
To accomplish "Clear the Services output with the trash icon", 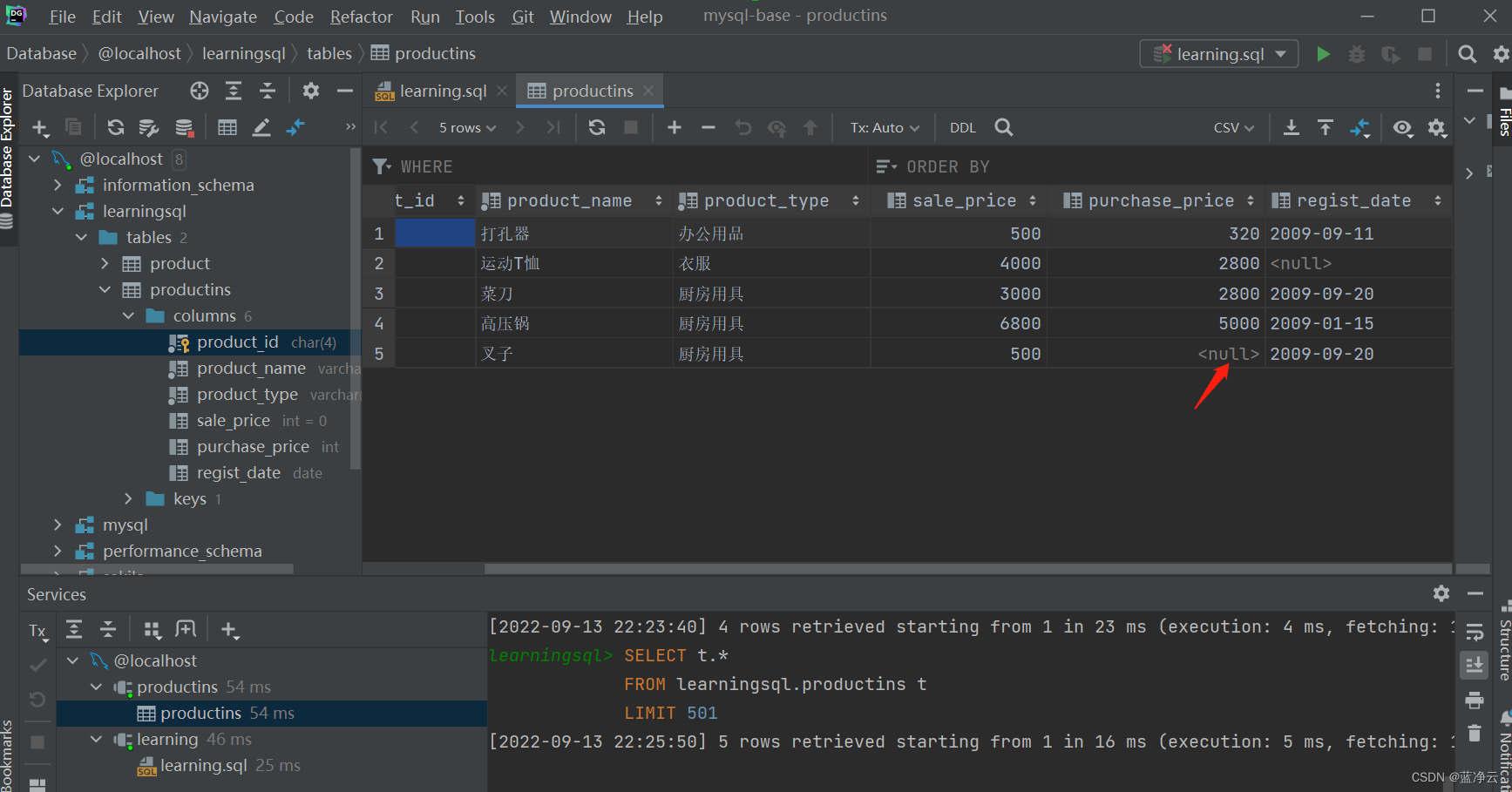I will point(1475,733).
